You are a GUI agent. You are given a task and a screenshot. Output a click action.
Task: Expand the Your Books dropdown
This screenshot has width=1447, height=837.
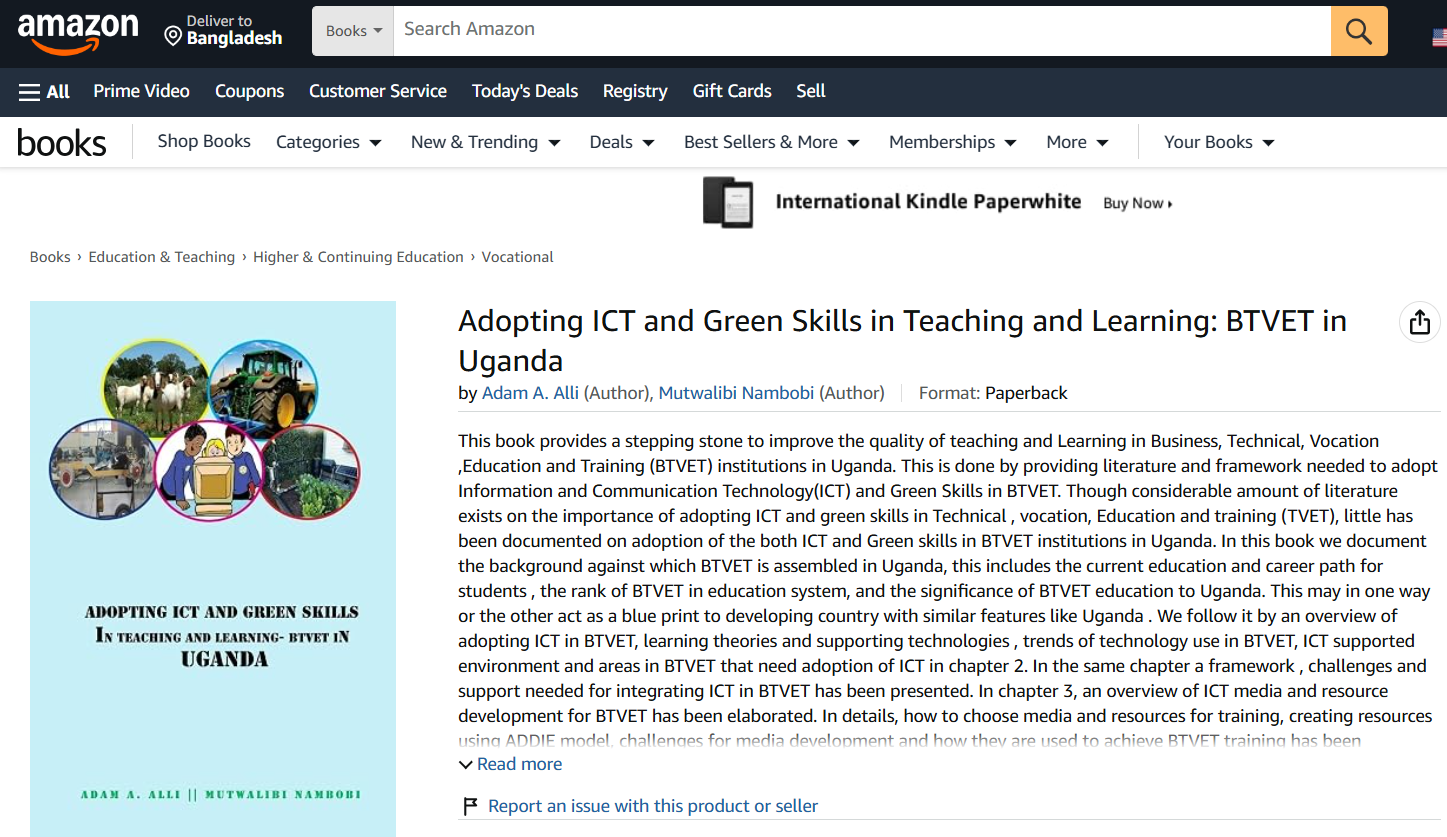(x=1219, y=142)
